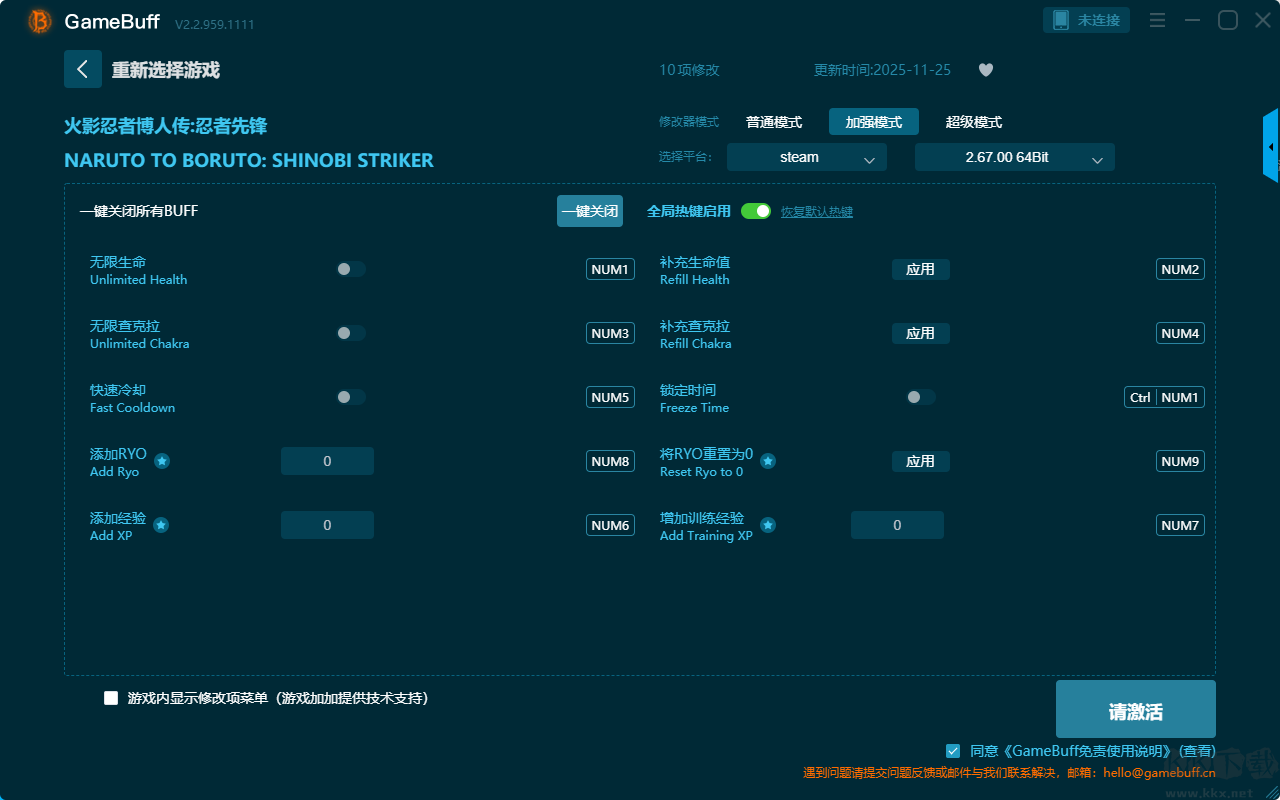Screen dimensions: 1280x800
Task: Turn off the global hotkey toggle
Action: point(756,211)
